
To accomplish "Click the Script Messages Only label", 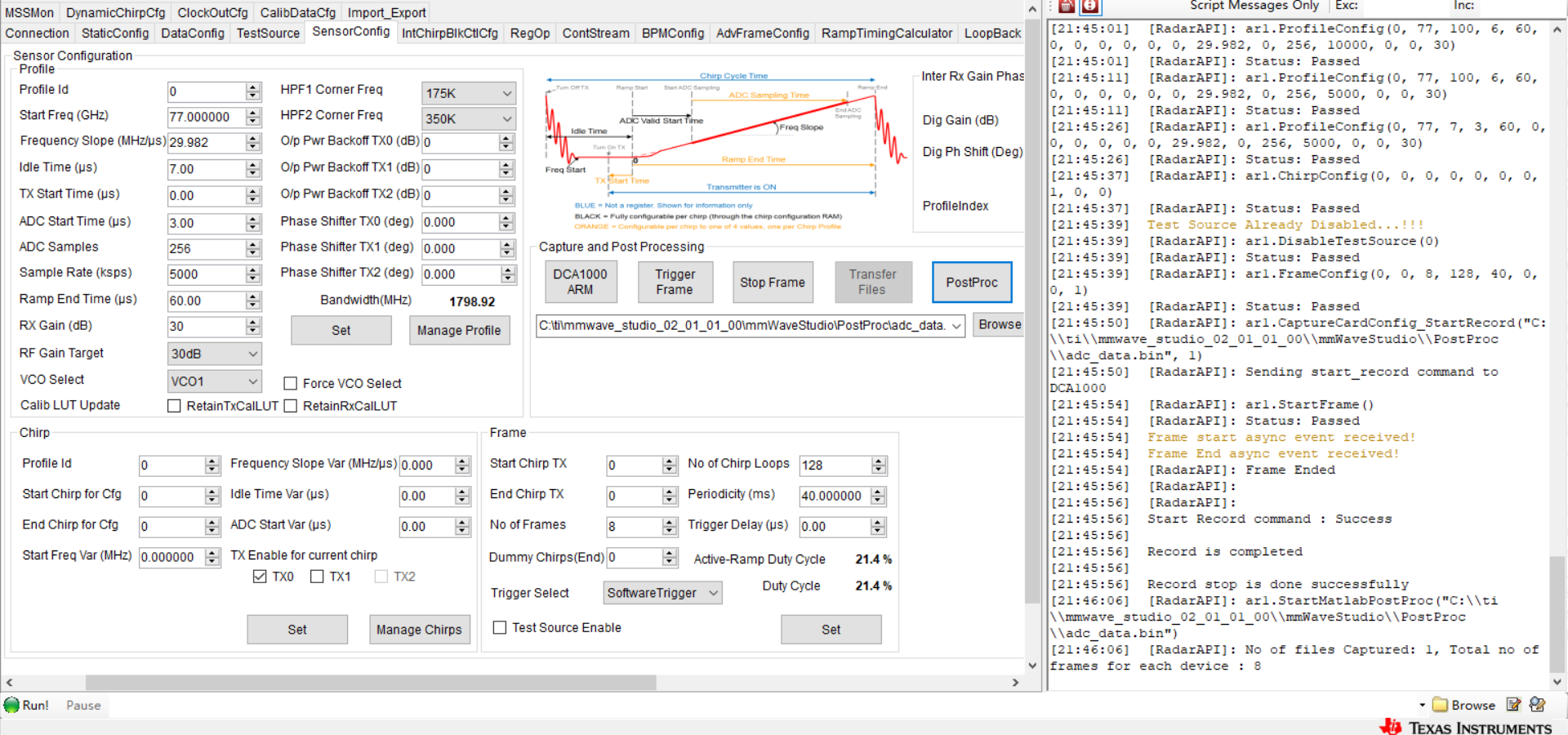I will pyautogui.click(x=1254, y=6).
